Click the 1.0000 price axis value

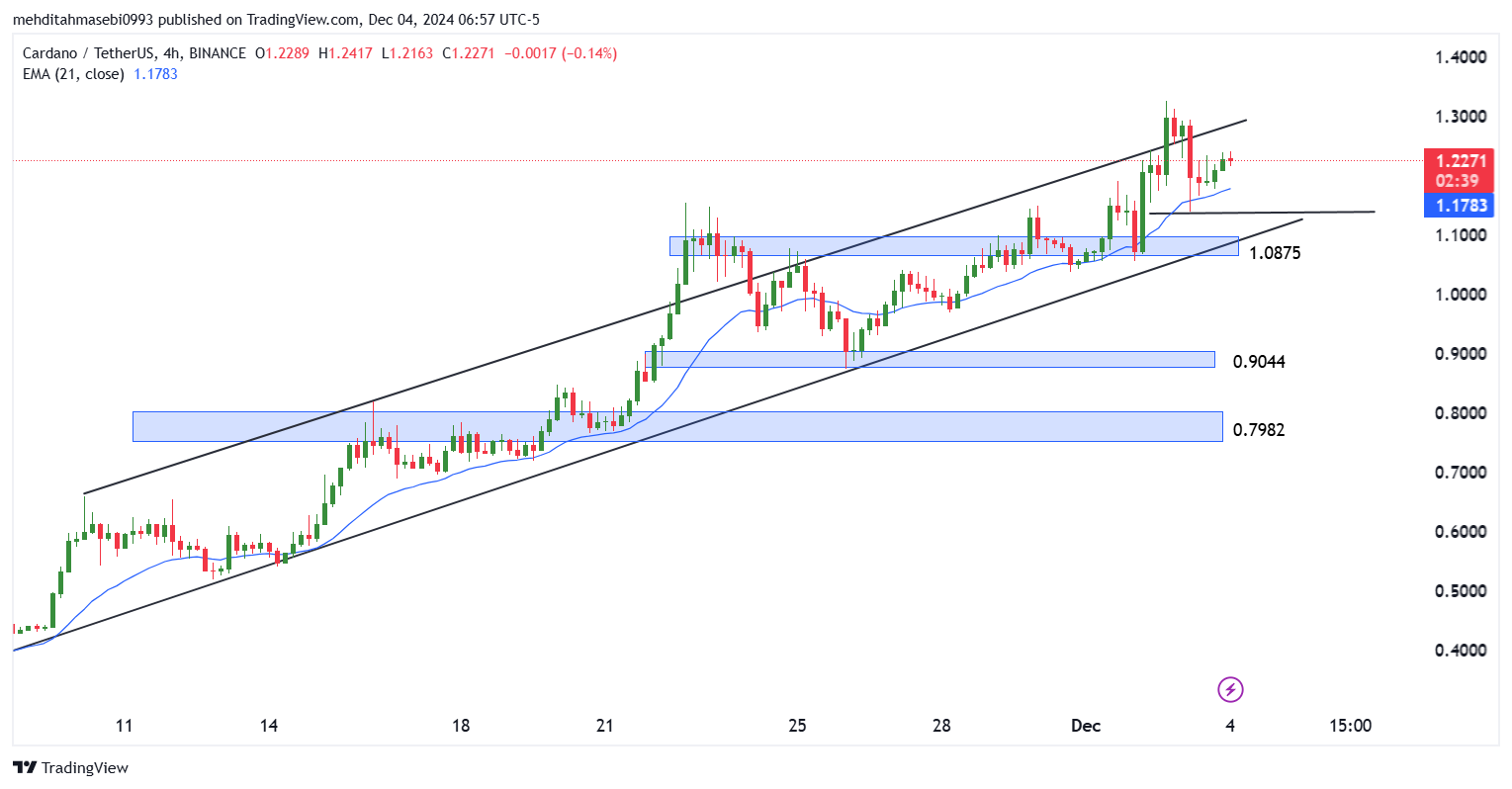tap(1461, 295)
